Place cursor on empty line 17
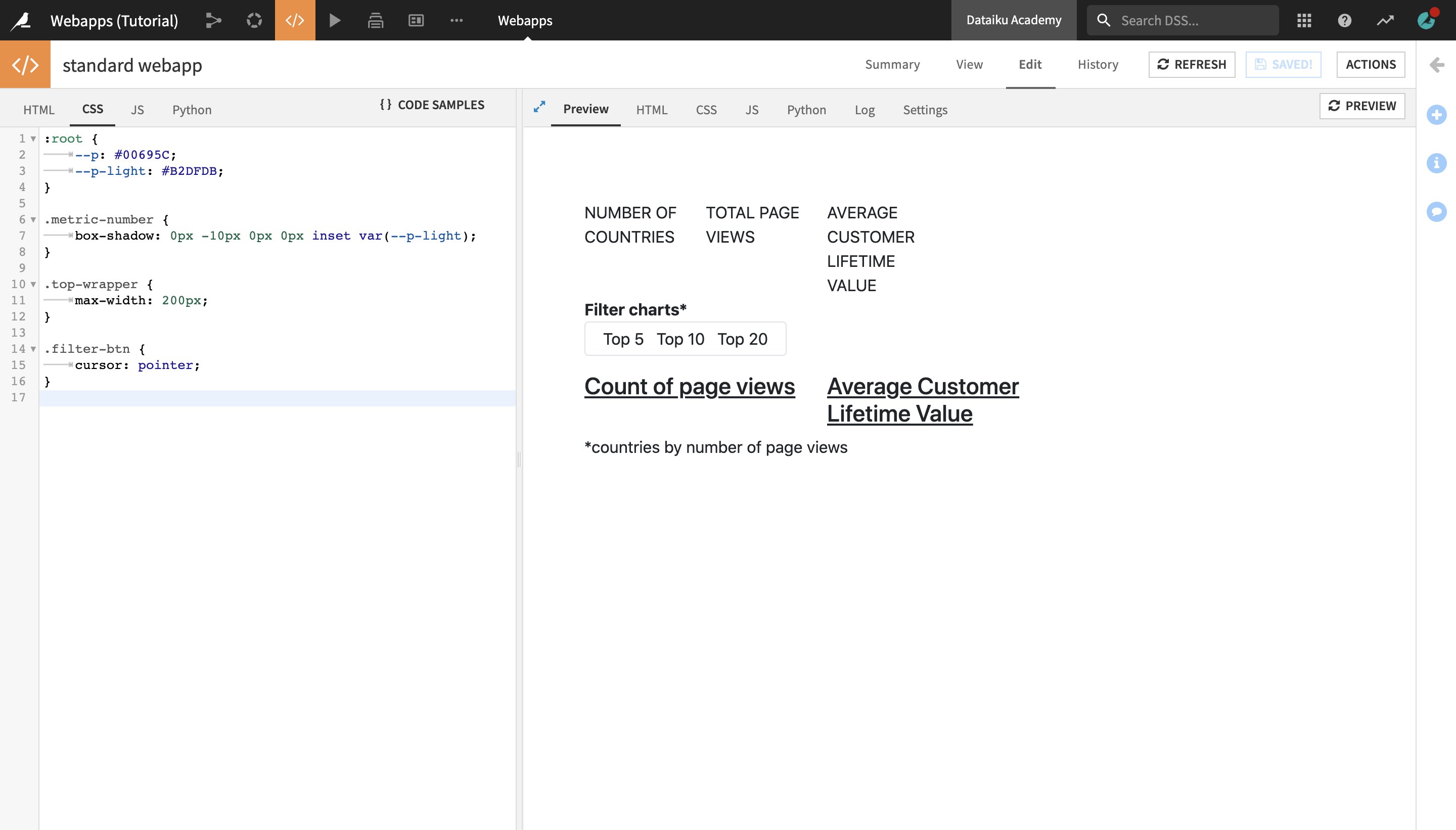Image resolution: width=1456 pixels, height=830 pixels. pyautogui.click(x=277, y=397)
